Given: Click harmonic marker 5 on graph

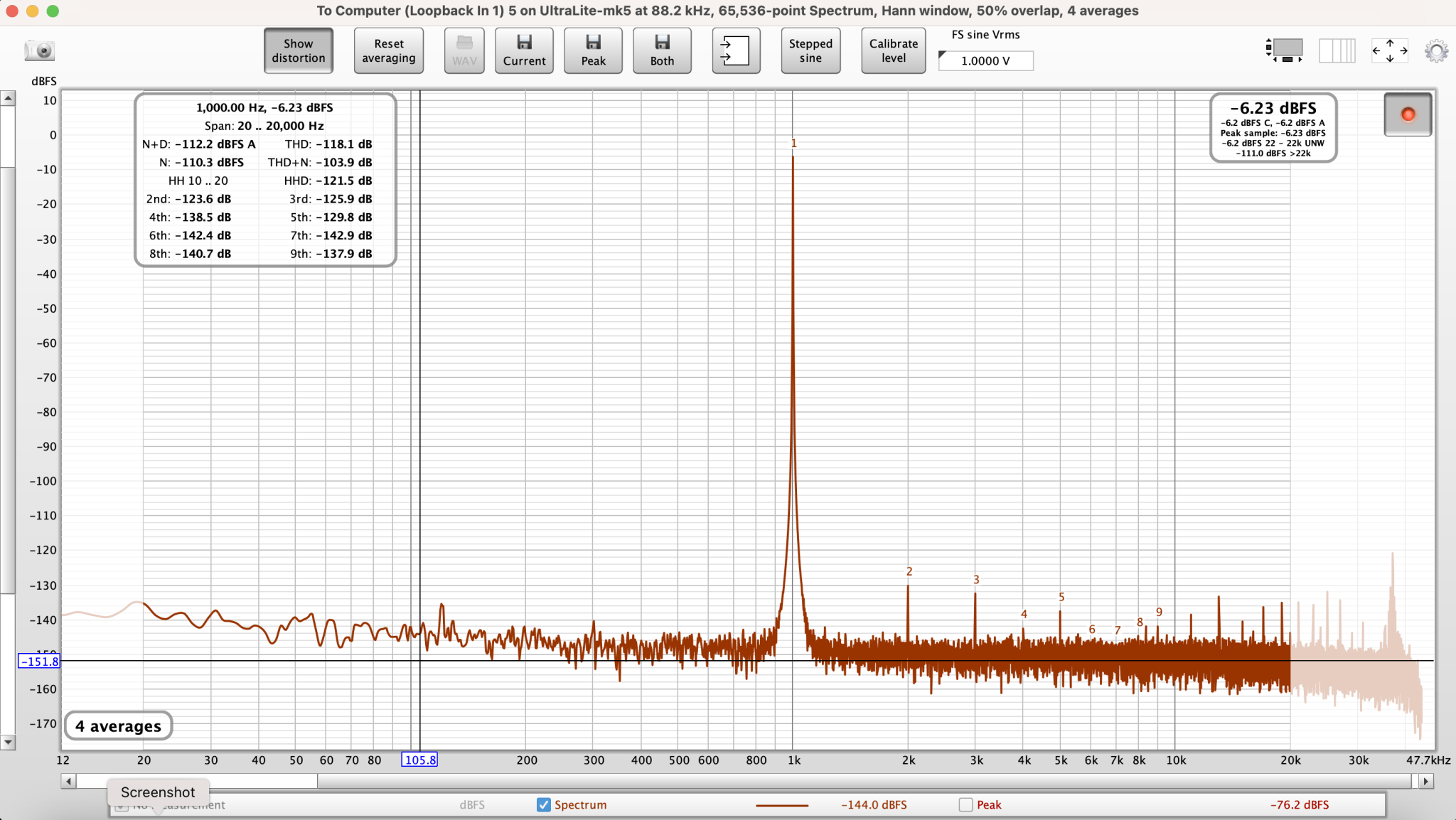Looking at the screenshot, I should tap(1061, 597).
